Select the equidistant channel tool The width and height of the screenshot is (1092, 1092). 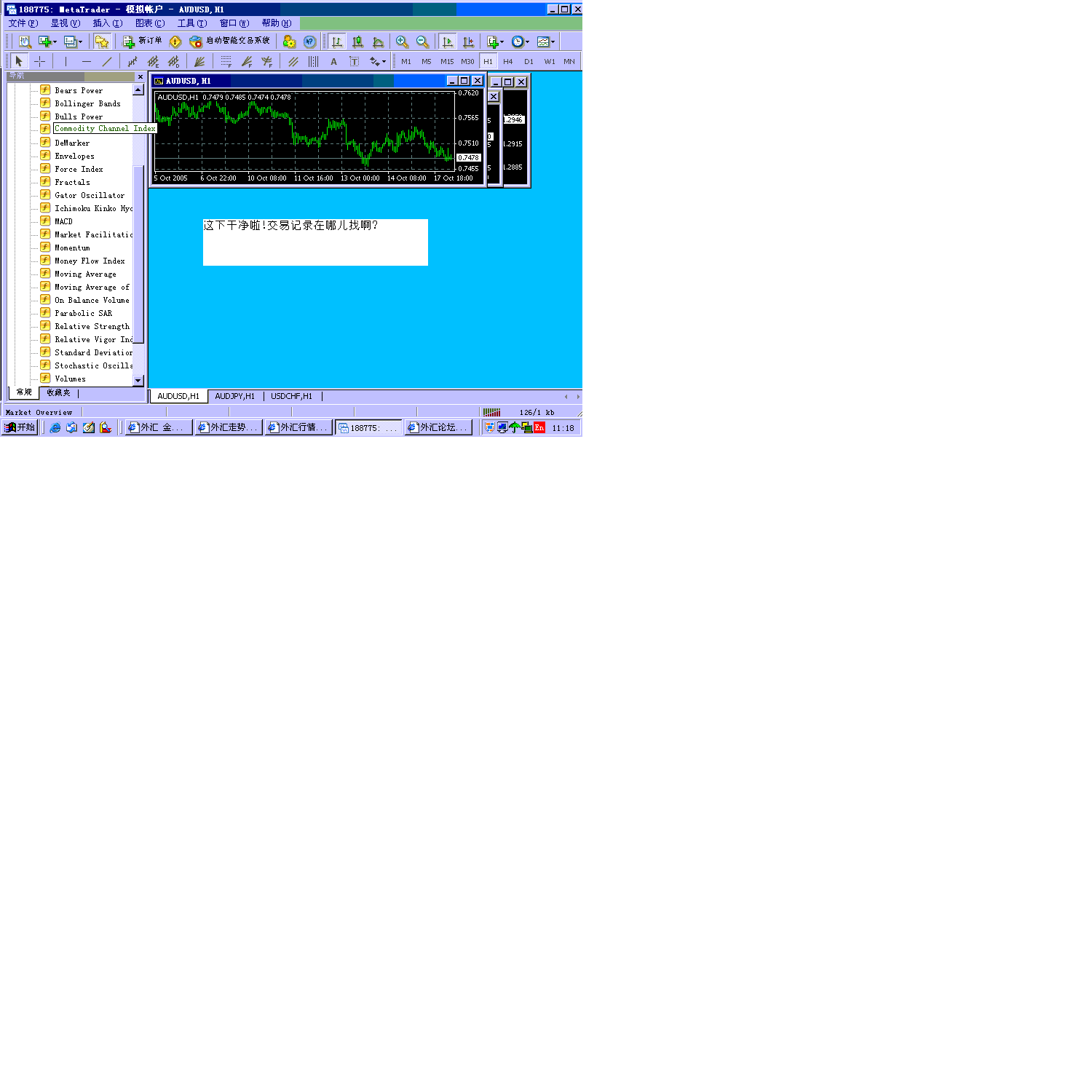132,61
